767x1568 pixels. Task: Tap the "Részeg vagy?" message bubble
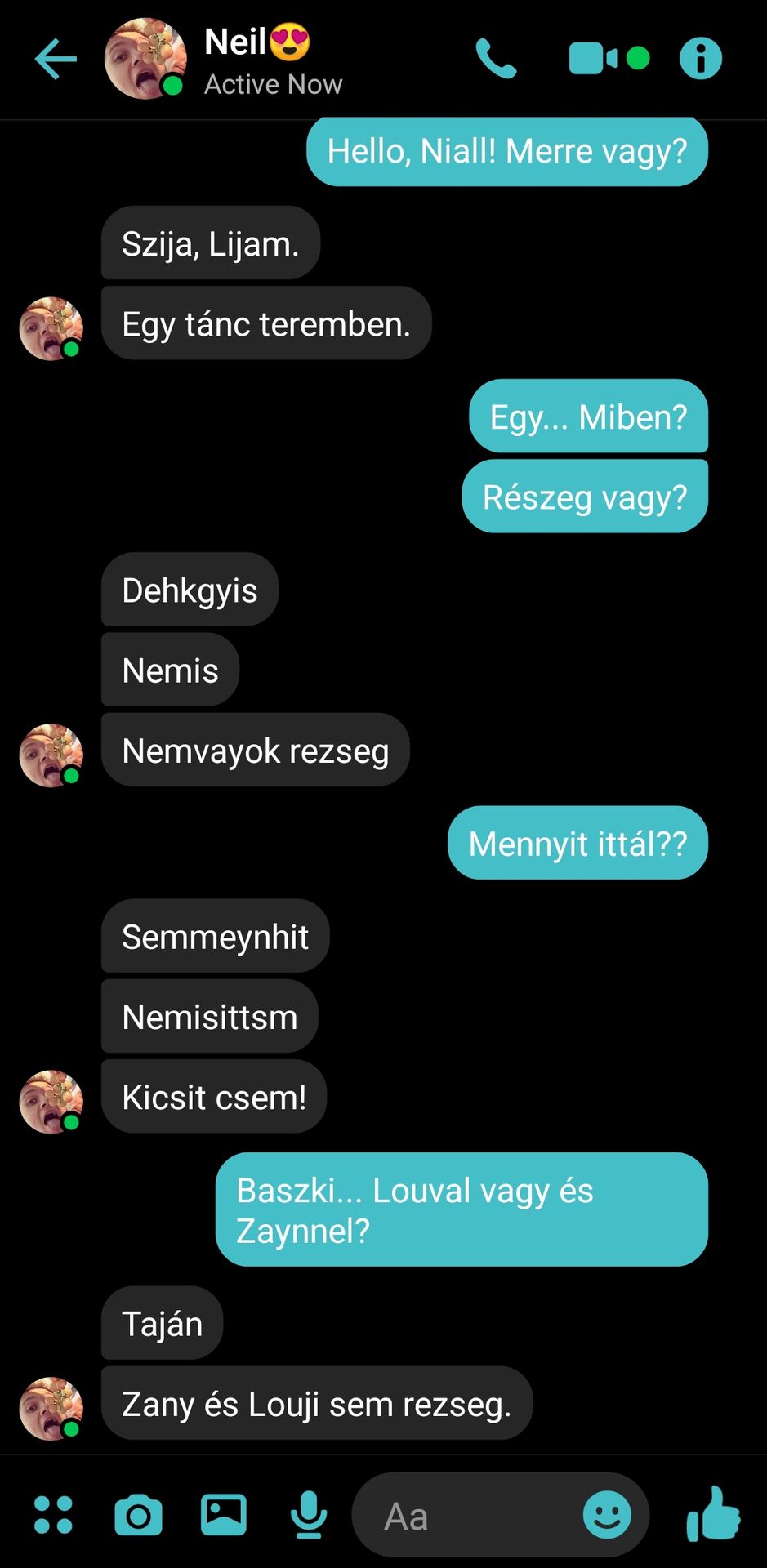(x=585, y=497)
